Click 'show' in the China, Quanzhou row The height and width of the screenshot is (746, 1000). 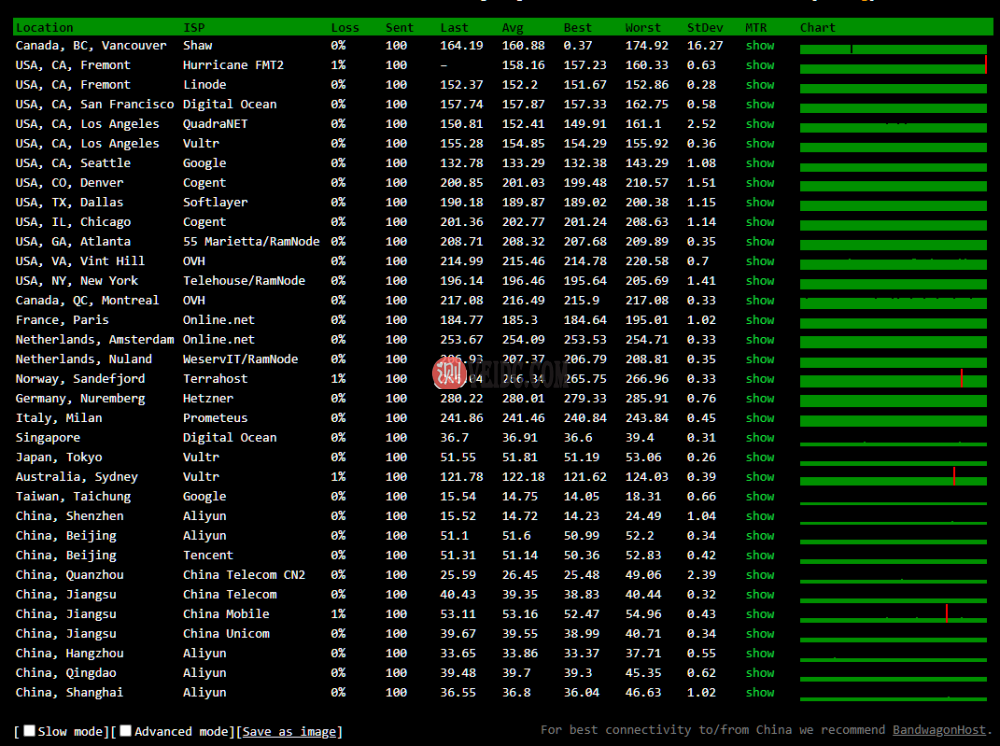760,574
